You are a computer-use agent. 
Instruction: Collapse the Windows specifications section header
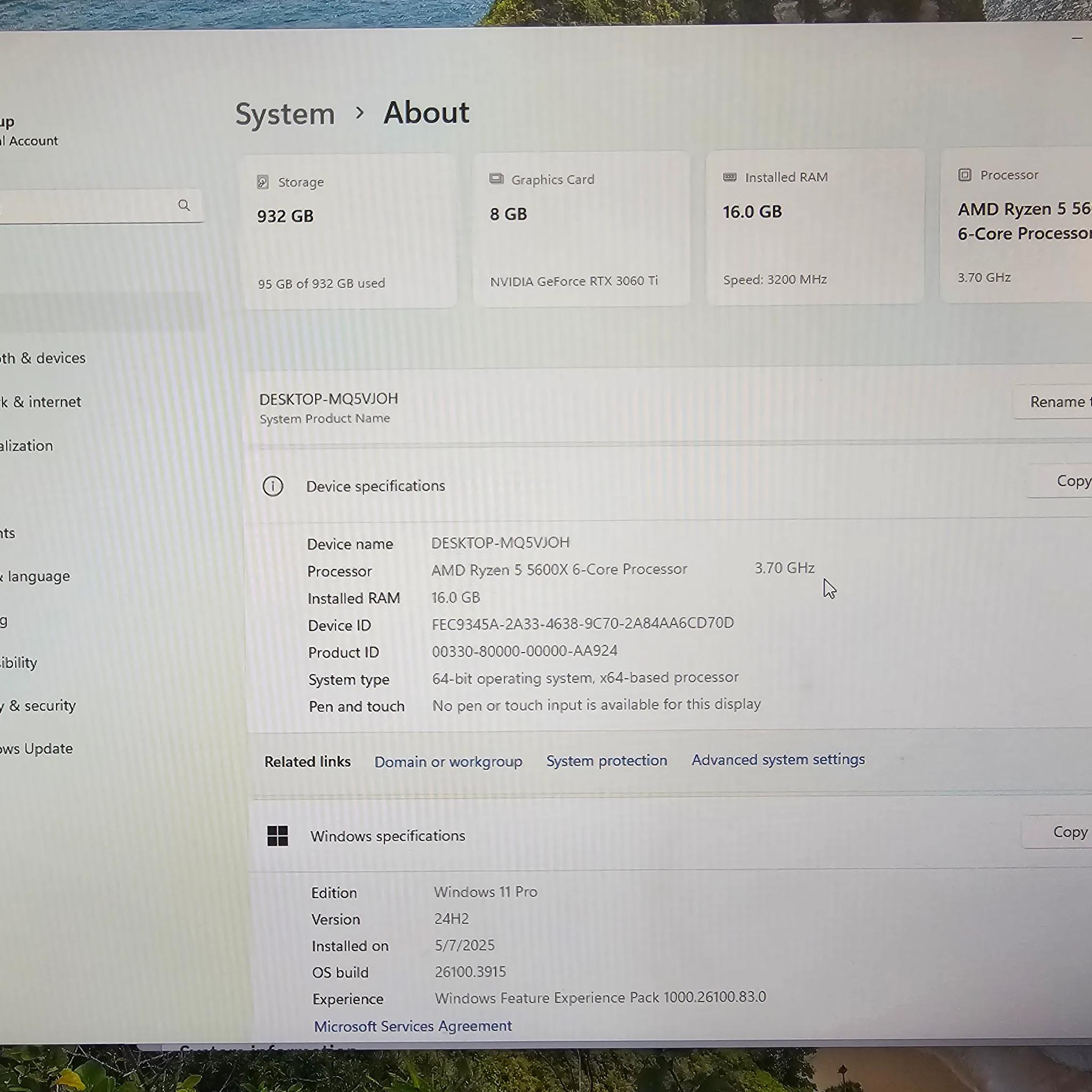(x=670, y=834)
